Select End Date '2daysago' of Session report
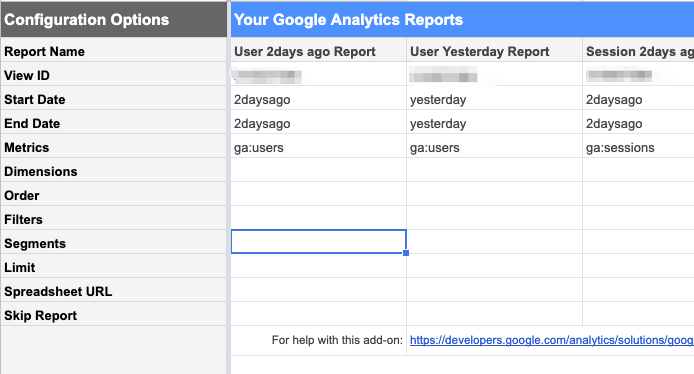694x374 pixels. click(638, 123)
